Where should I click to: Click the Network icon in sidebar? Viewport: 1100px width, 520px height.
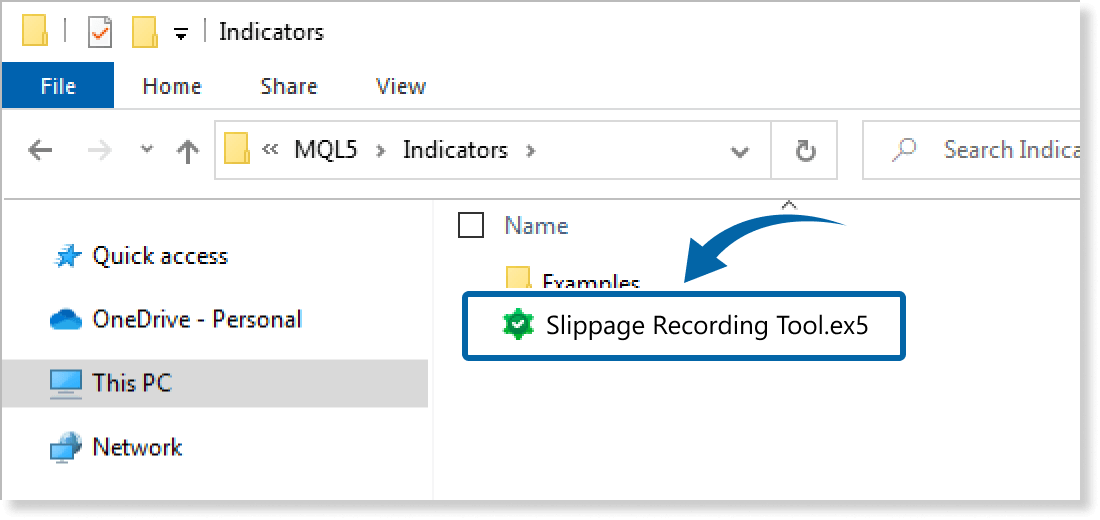point(66,447)
